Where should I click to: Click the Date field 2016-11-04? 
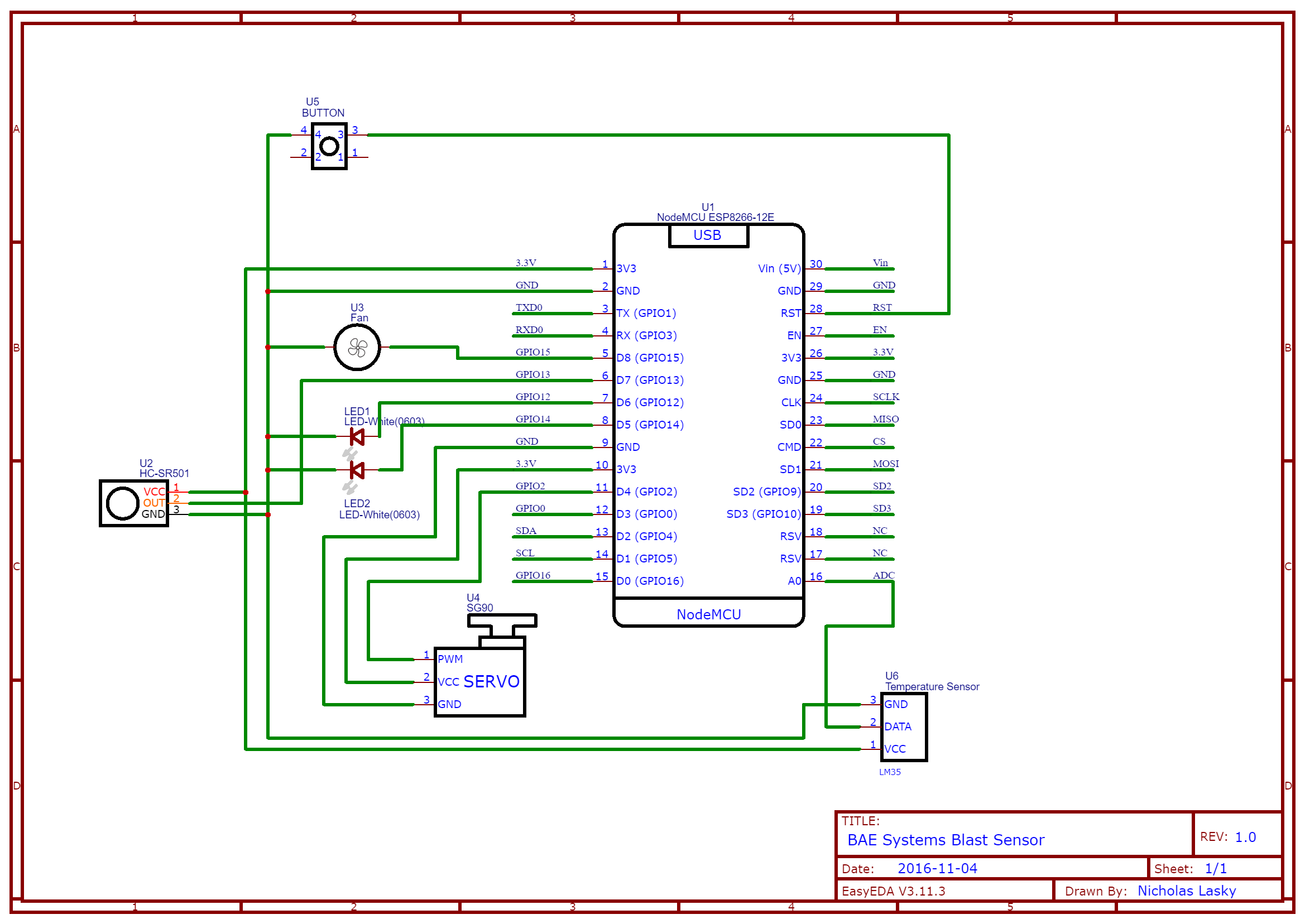pyautogui.click(x=938, y=868)
